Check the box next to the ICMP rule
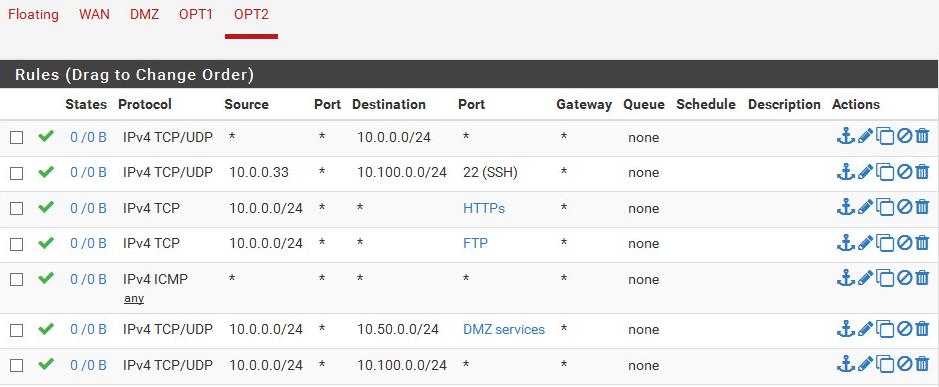The width and height of the screenshot is (939, 387). [17, 280]
